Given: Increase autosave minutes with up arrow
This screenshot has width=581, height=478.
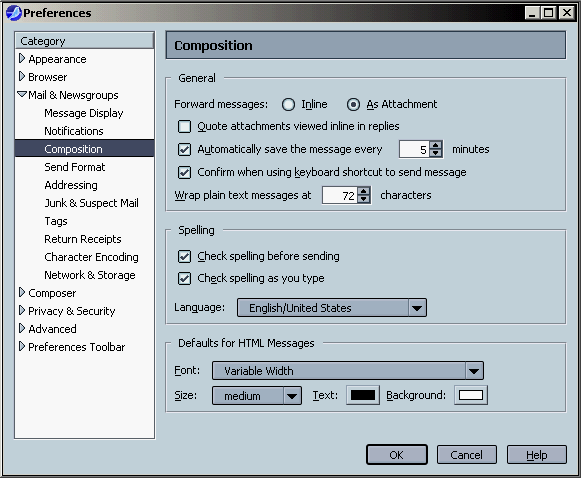Looking at the screenshot, I should coord(436,145).
